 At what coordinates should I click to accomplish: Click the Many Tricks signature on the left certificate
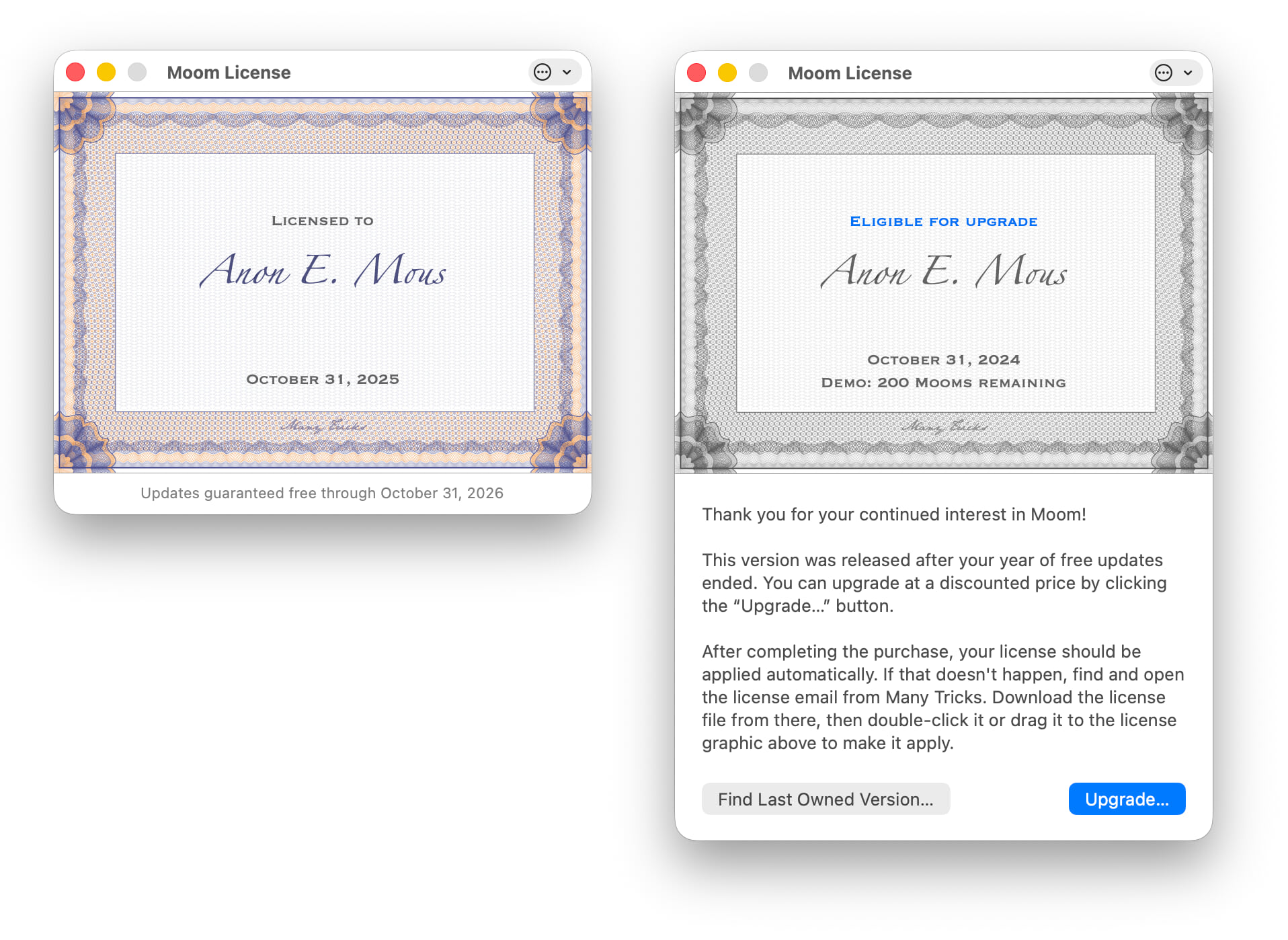[x=323, y=427]
